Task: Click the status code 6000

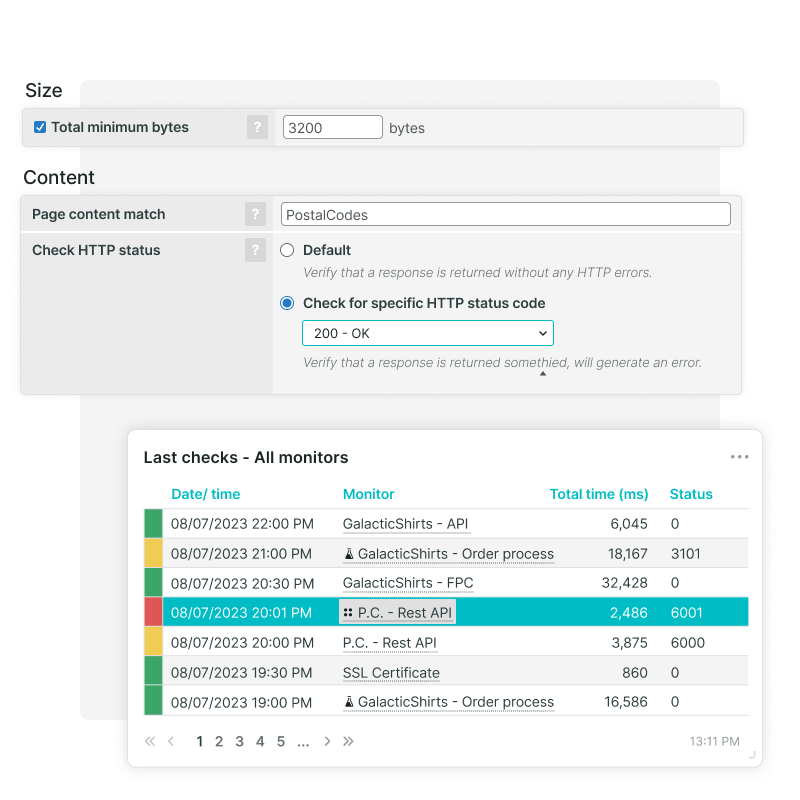Action: click(688, 643)
